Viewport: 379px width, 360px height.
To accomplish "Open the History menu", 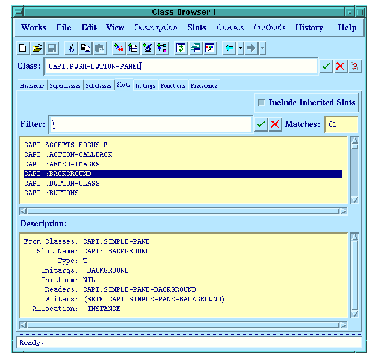I will pos(309,27).
